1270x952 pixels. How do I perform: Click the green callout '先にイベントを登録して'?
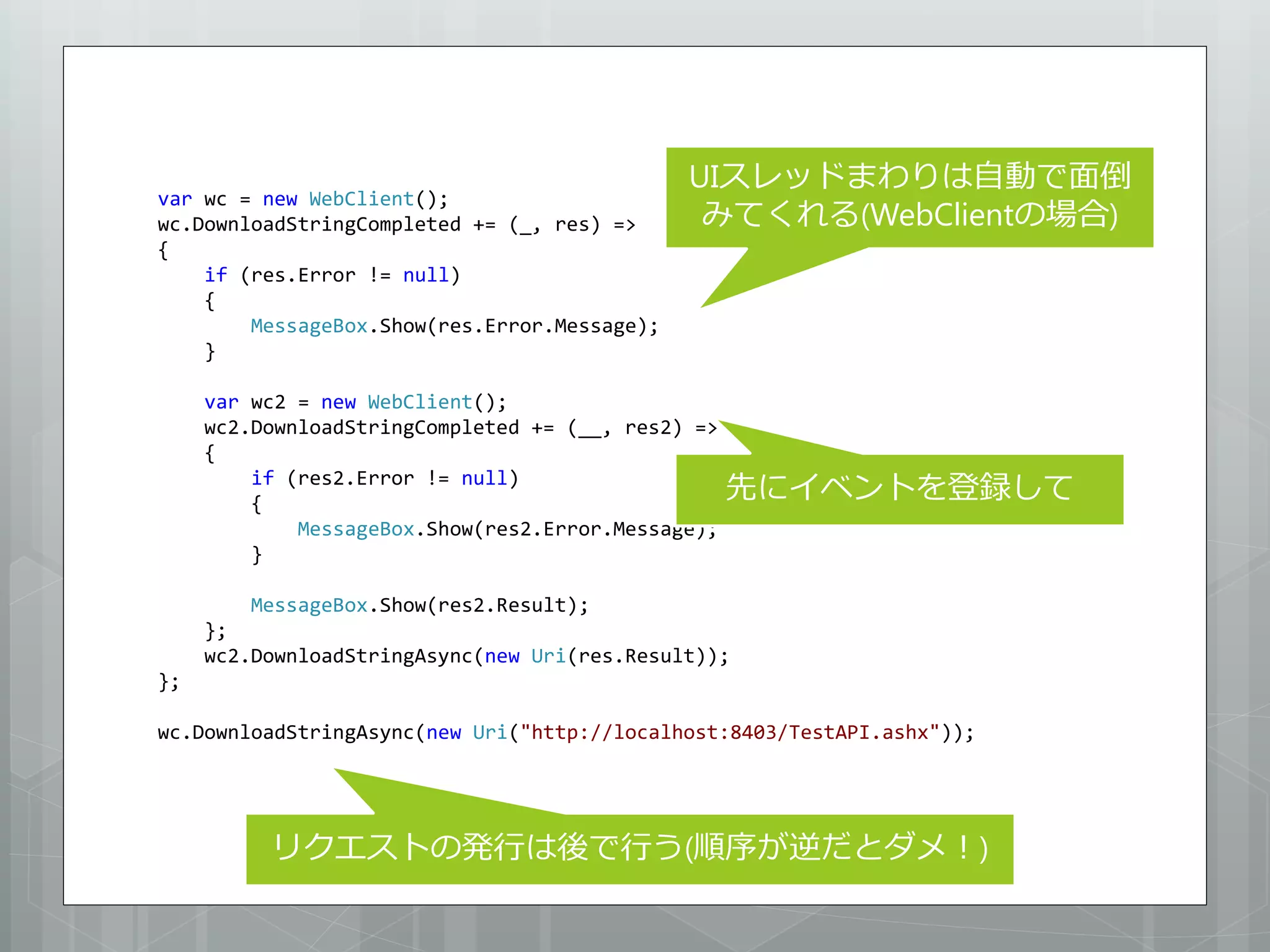[900, 489]
